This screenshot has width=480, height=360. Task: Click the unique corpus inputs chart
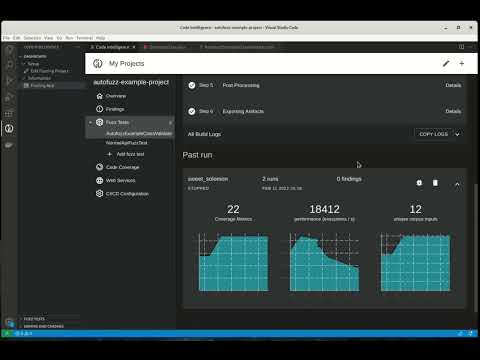pos(415,262)
